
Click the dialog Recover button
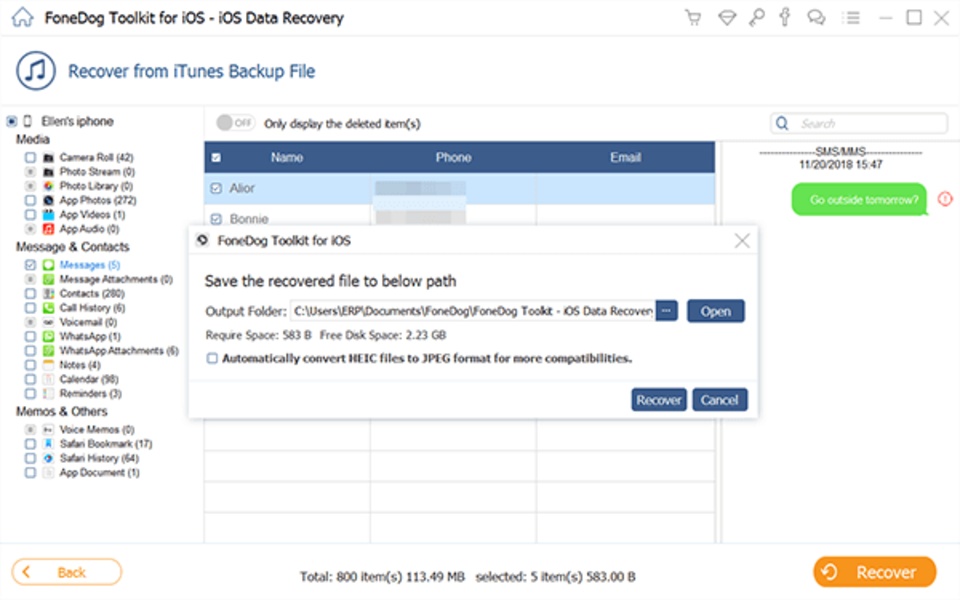659,400
